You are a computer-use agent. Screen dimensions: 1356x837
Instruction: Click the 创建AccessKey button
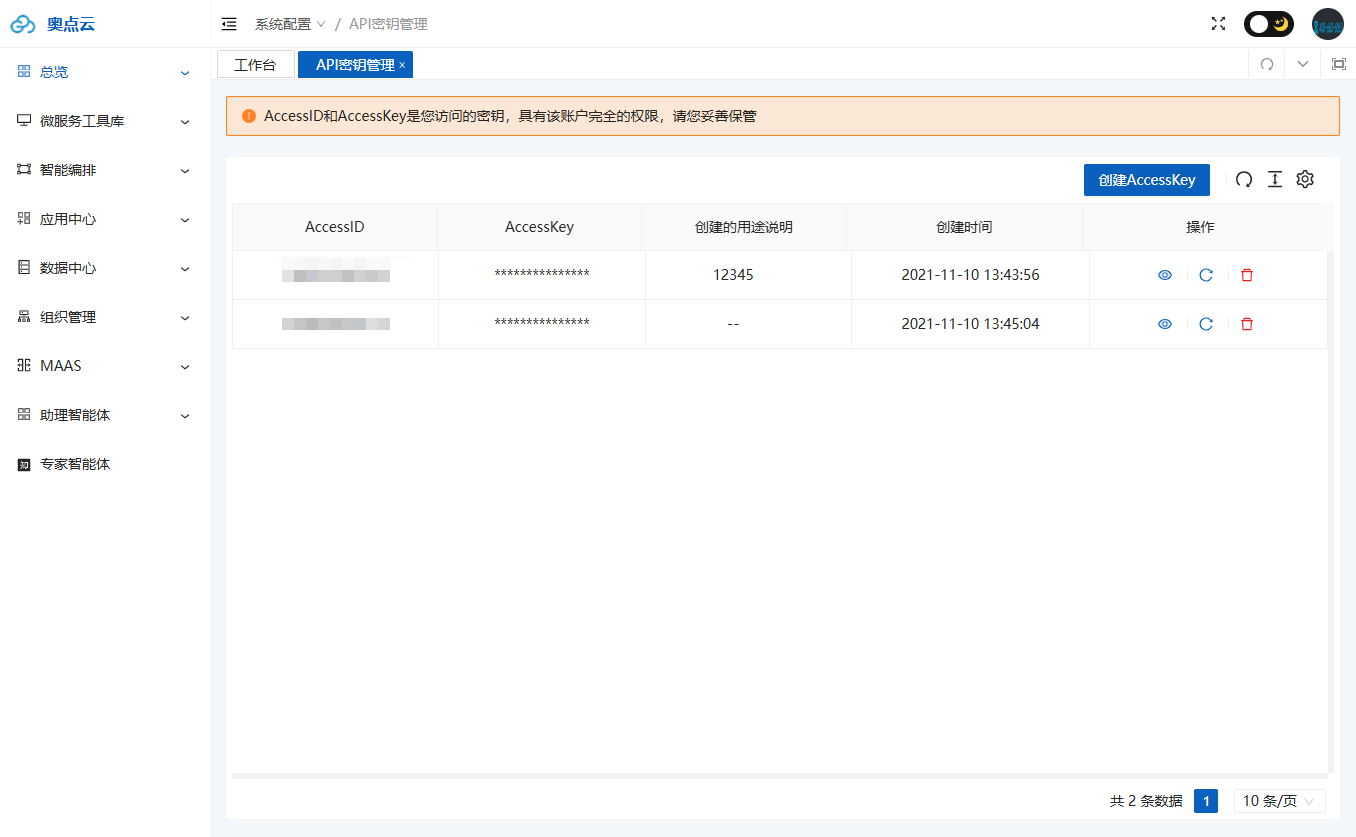(x=1146, y=180)
